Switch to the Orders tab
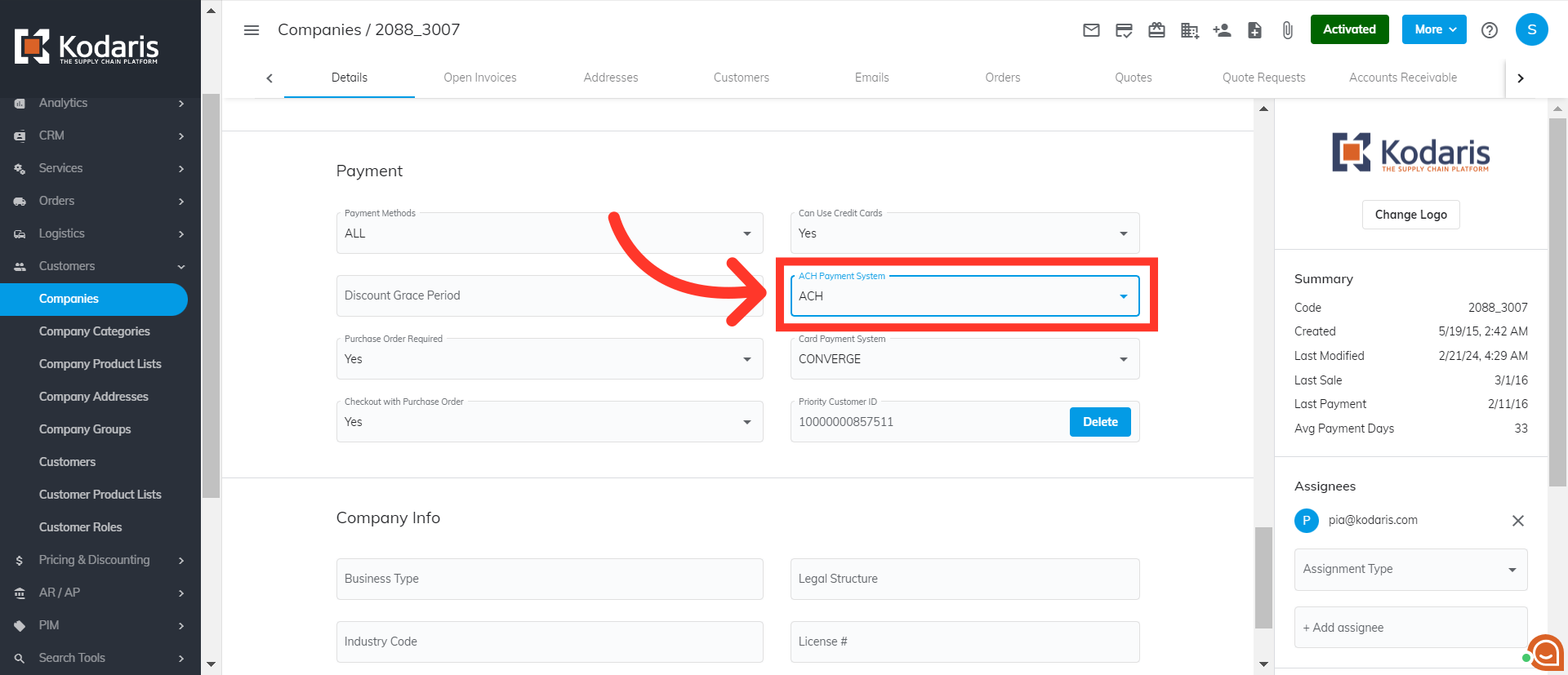1568x675 pixels. 1003,78
